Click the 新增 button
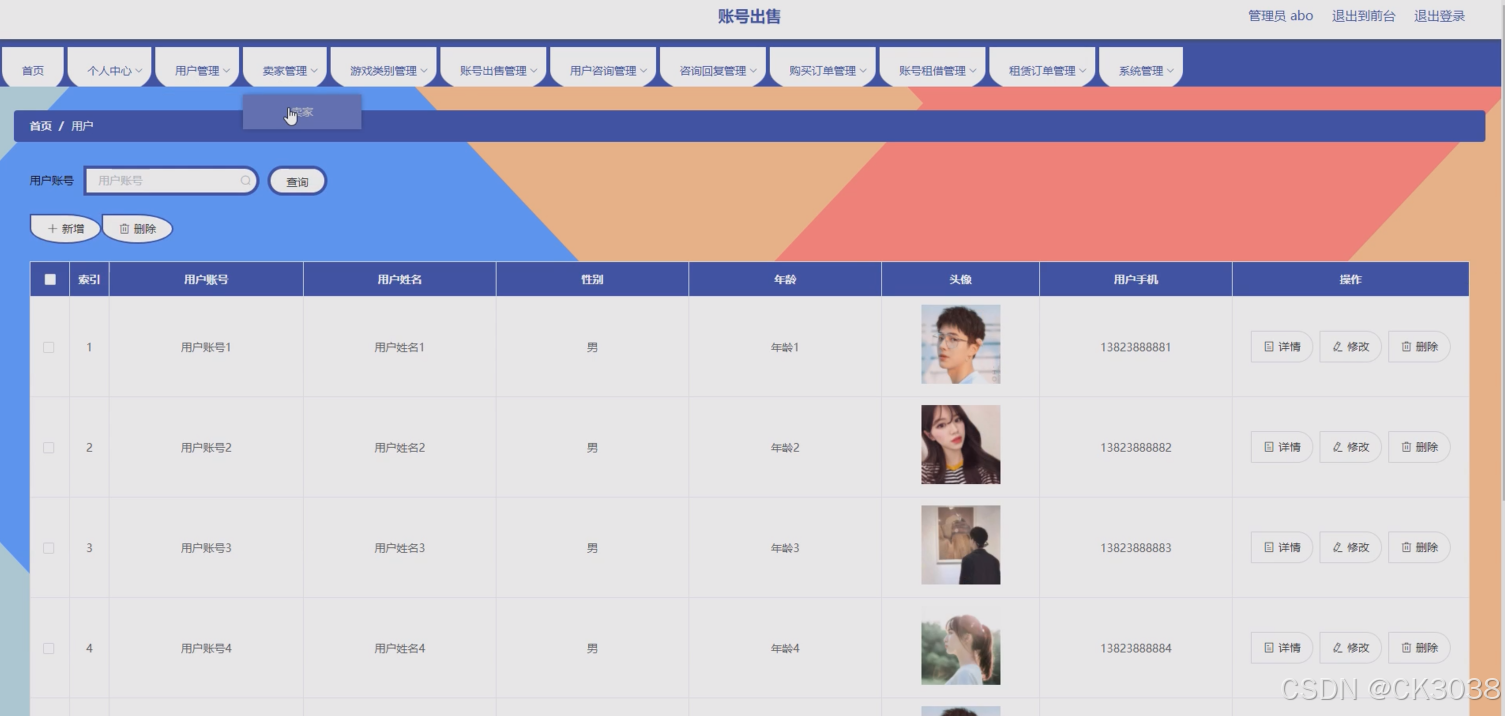Viewport: 1505px width, 716px height. click(x=65, y=229)
